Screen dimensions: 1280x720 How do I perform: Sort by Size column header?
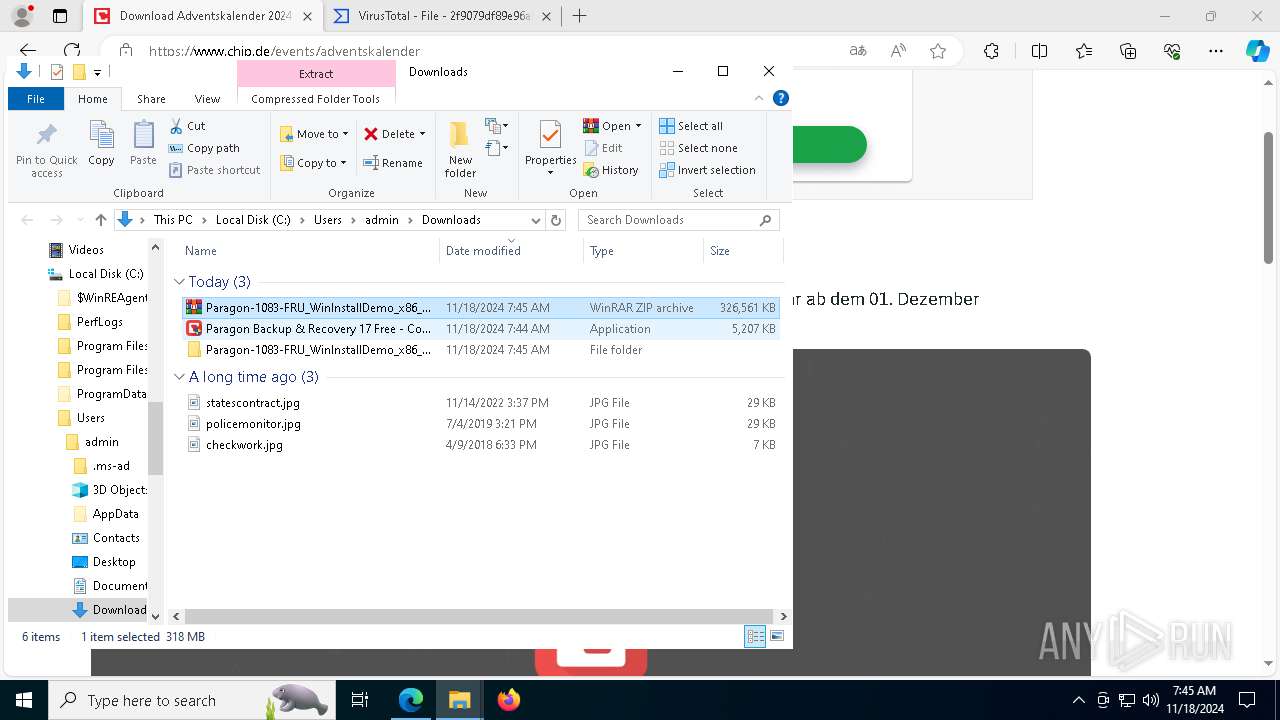743,251
